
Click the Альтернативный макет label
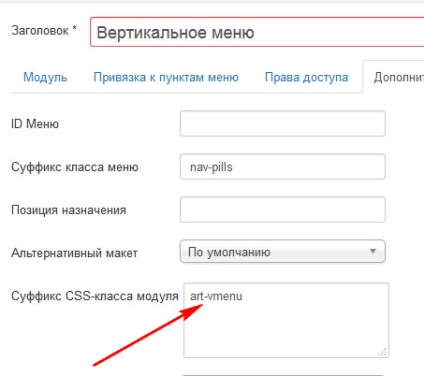pyautogui.click(x=74, y=253)
